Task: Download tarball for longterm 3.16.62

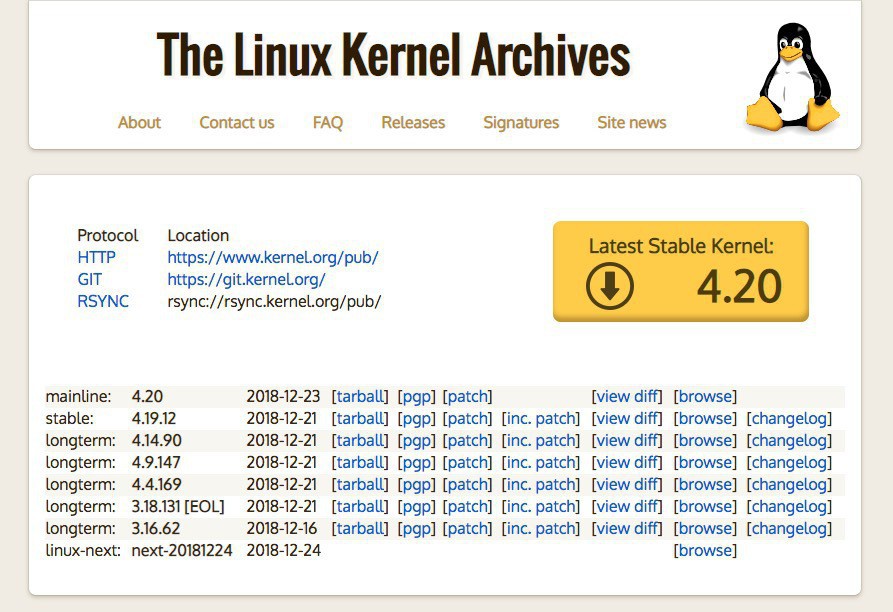Action: [x=360, y=528]
